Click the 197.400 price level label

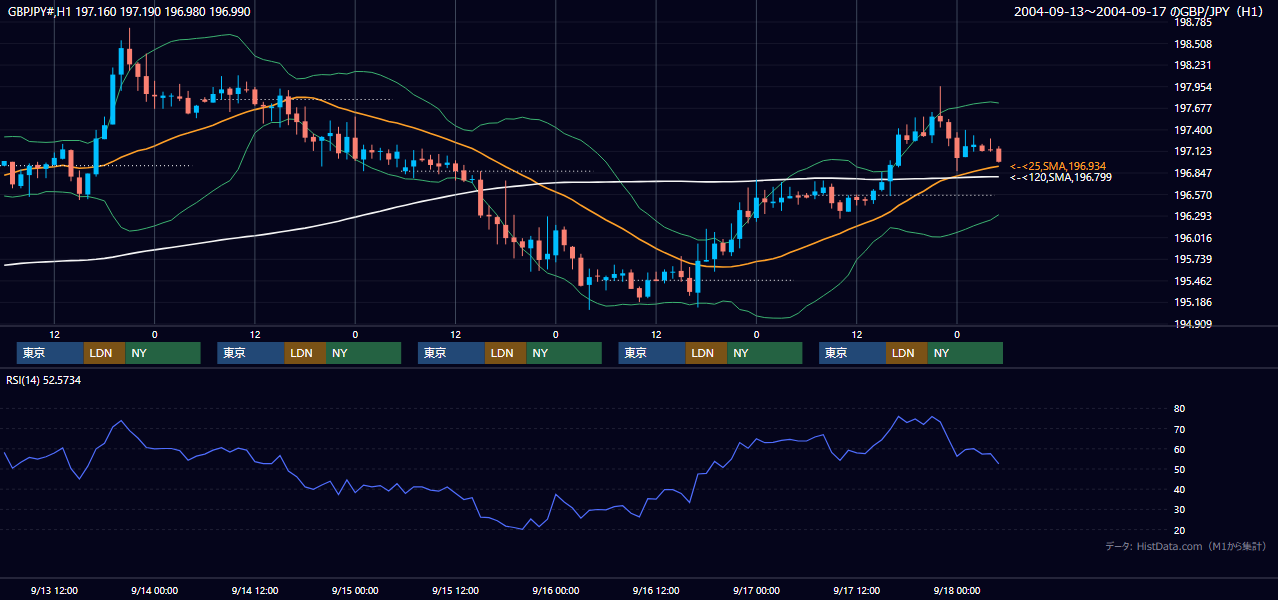coord(1193,130)
